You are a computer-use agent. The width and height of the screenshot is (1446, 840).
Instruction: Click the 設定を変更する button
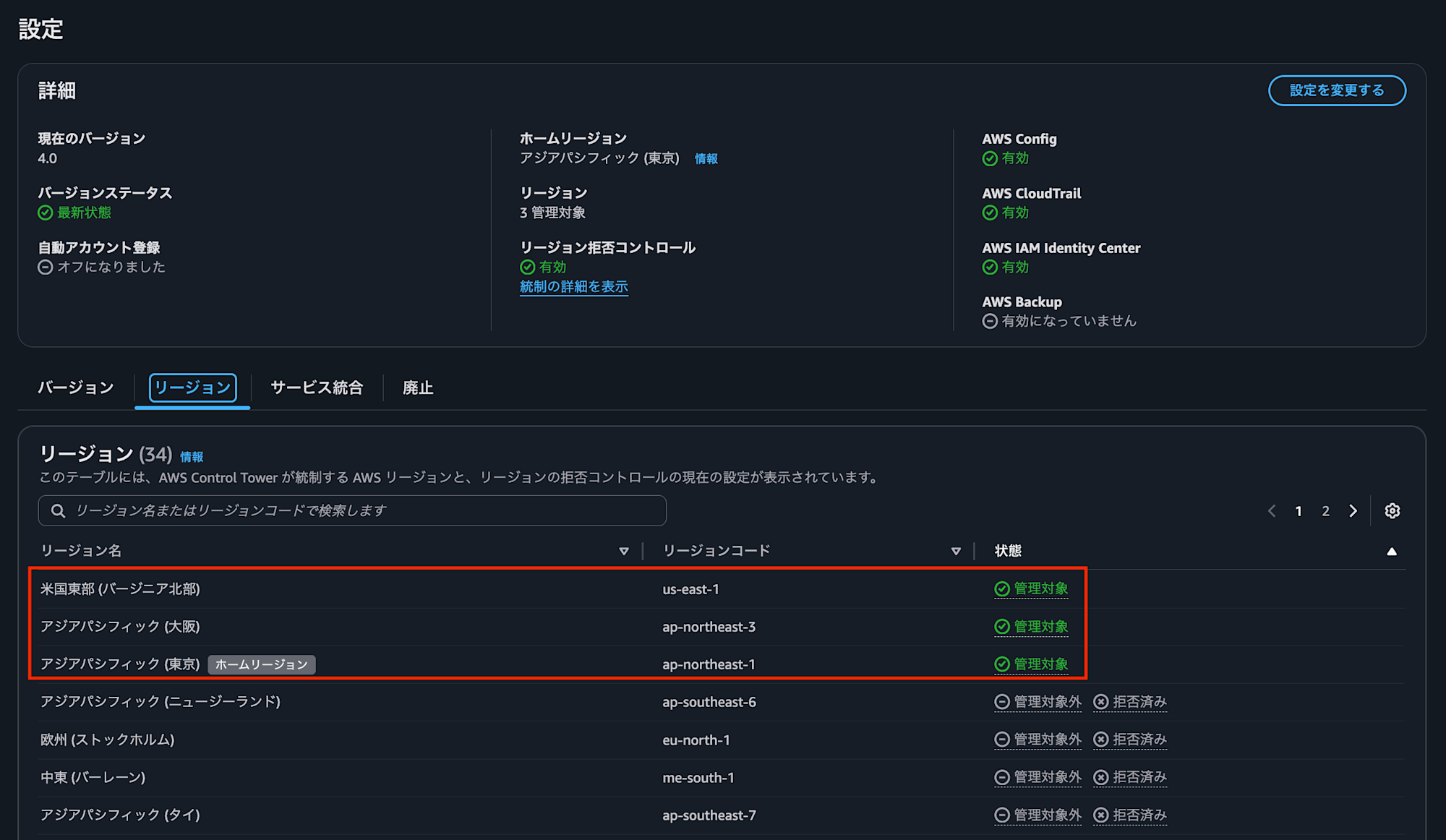(1337, 90)
